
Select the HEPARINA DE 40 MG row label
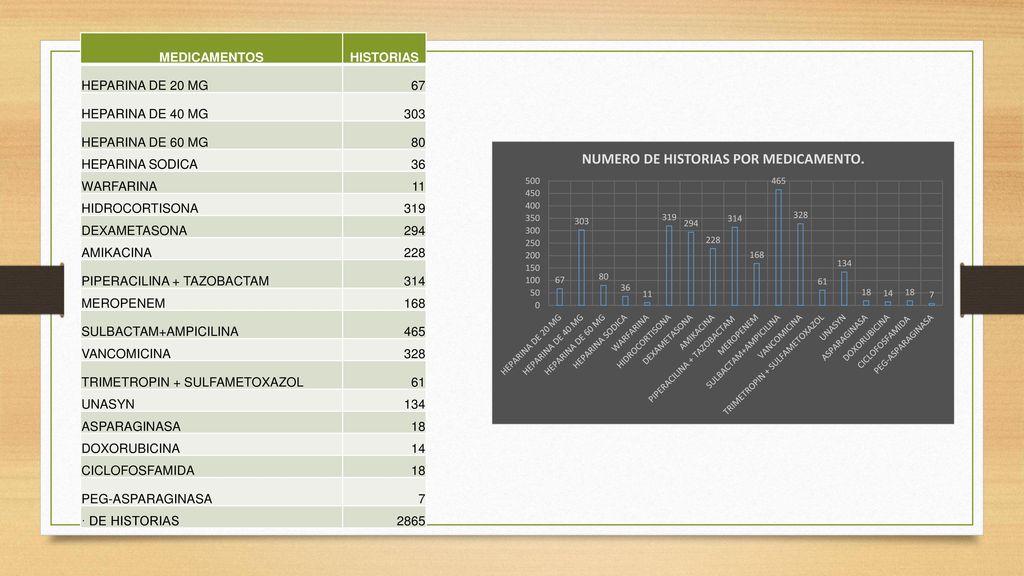click(x=145, y=114)
